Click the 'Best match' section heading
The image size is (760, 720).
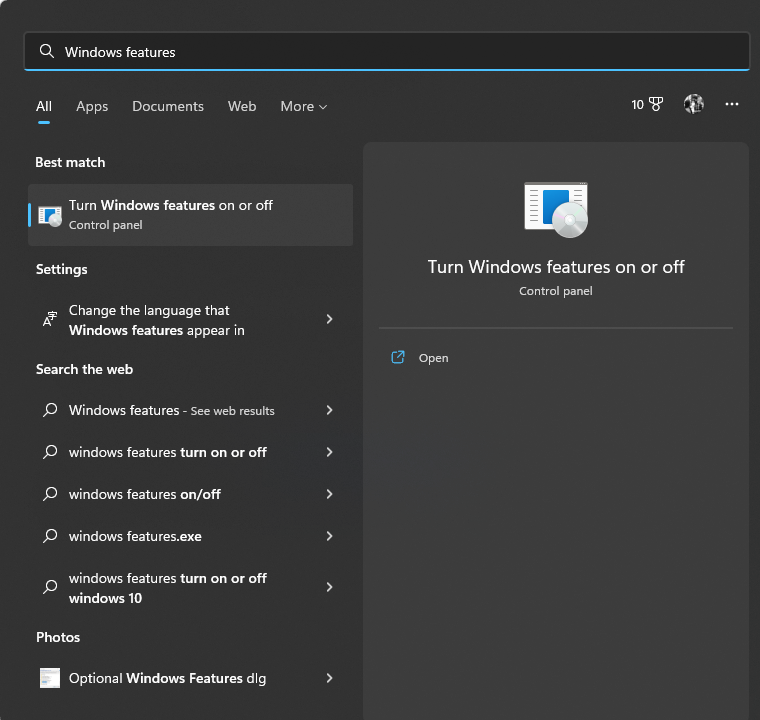click(x=70, y=162)
